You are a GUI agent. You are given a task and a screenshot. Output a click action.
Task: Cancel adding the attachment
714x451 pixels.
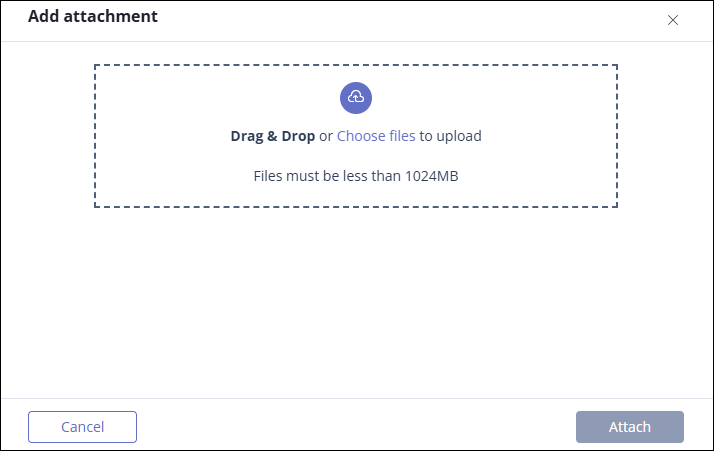pos(82,427)
